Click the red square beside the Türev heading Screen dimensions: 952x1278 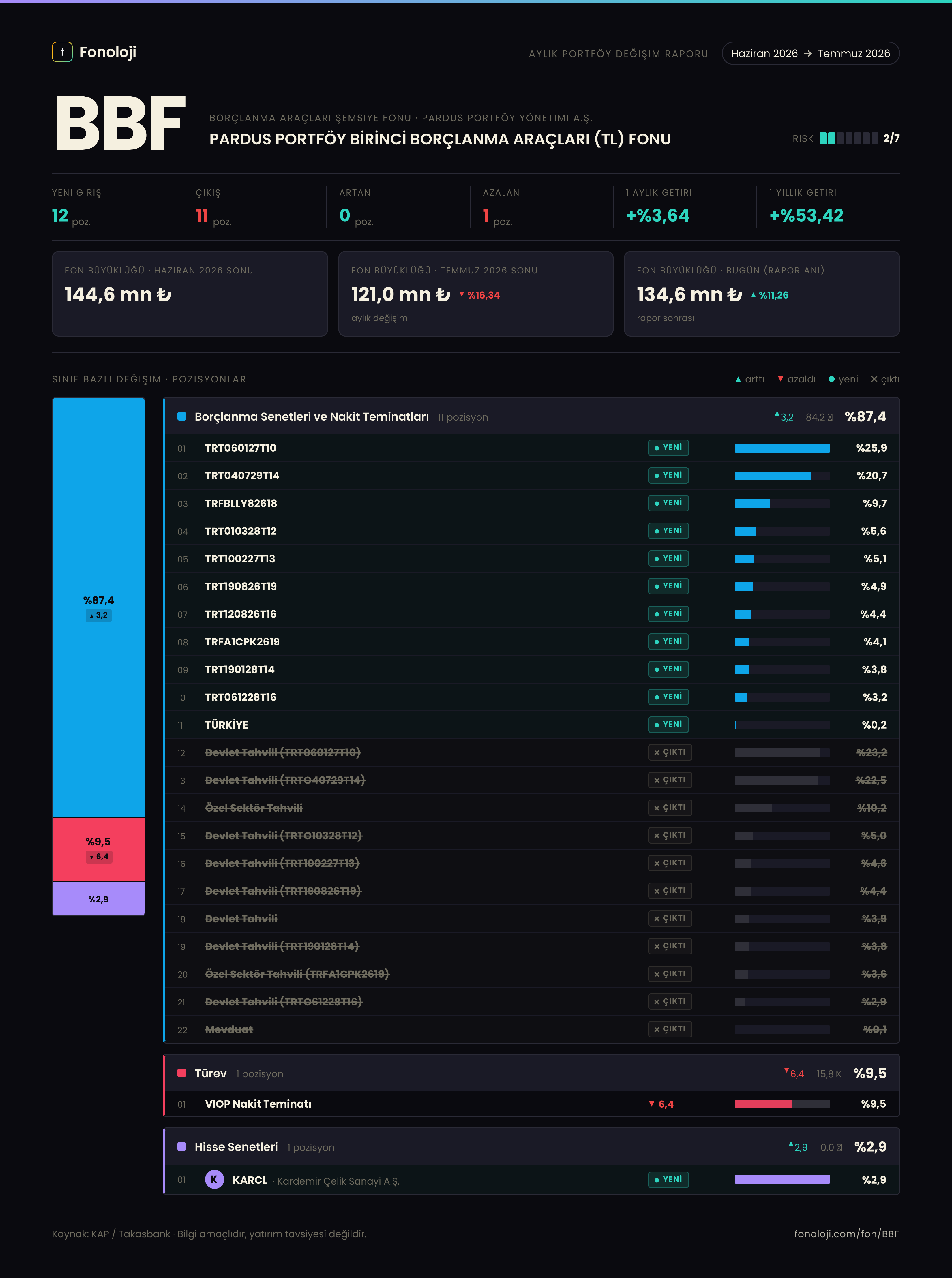(x=181, y=1073)
